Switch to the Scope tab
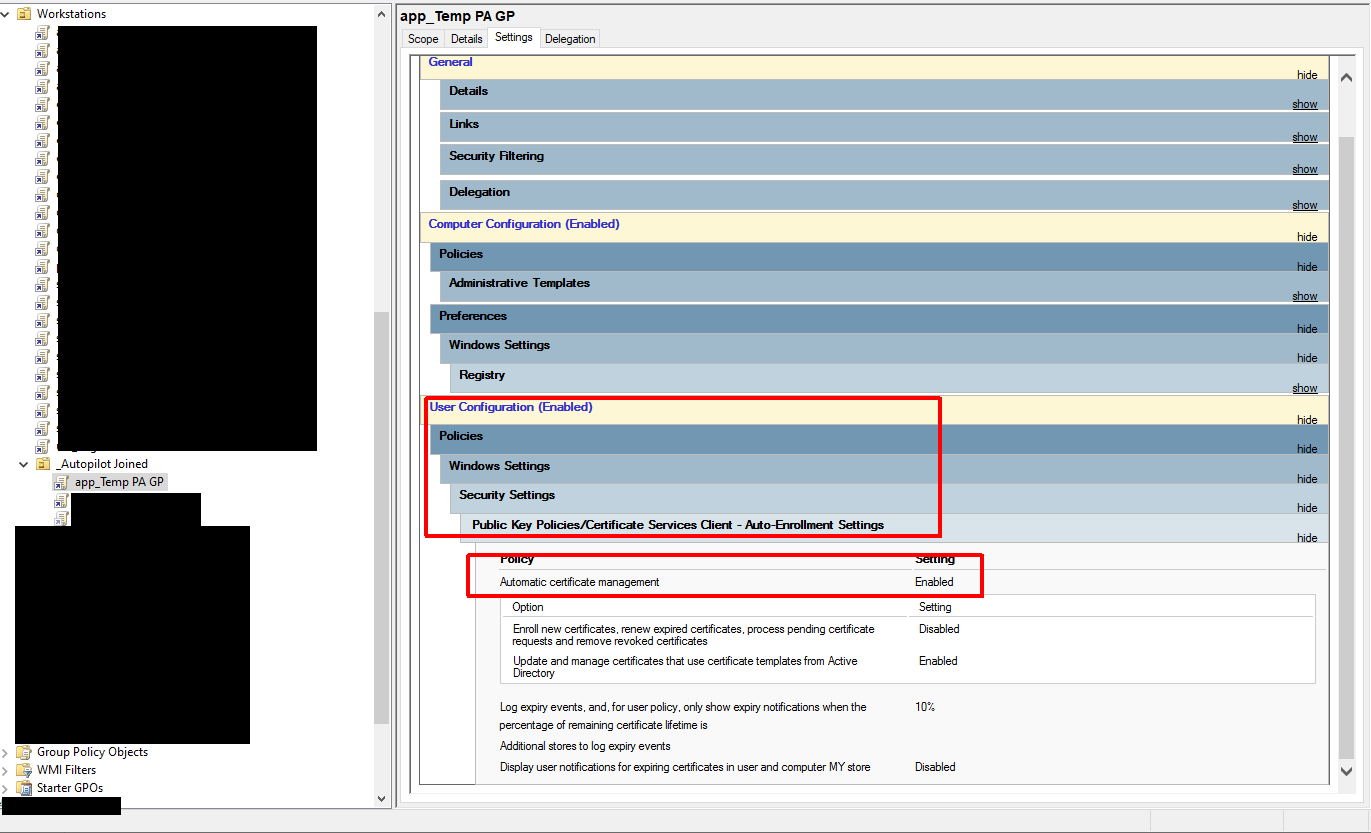 (x=421, y=37)
